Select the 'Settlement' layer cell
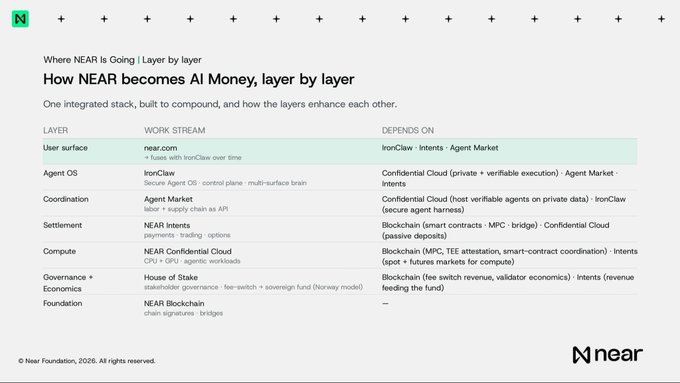Image resolution: width=680 pixels, height=383 pixels. [62, 225]
